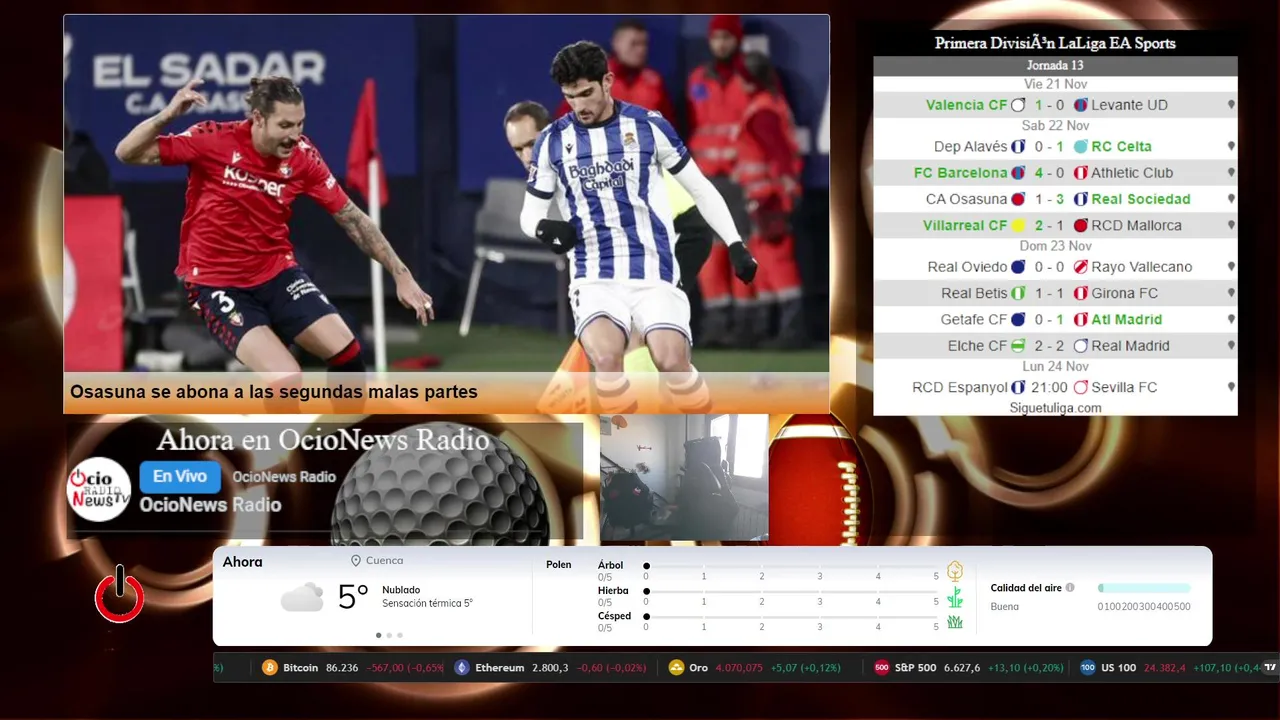Click the Athletic Club crest
This screenshot has height=720, width=1280.
1081,173
